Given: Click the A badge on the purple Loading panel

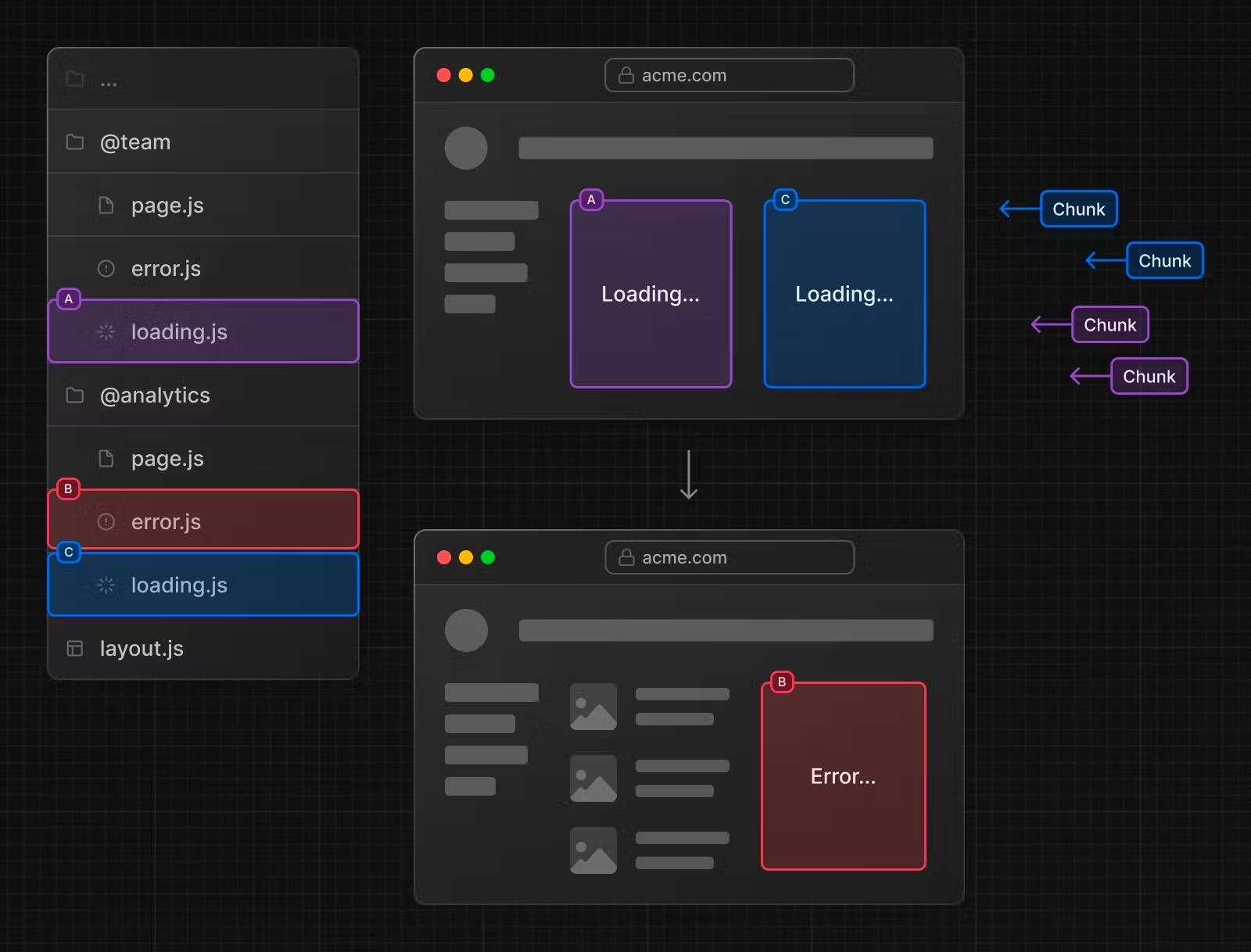Looking at the screenshot, I should 591,200.
